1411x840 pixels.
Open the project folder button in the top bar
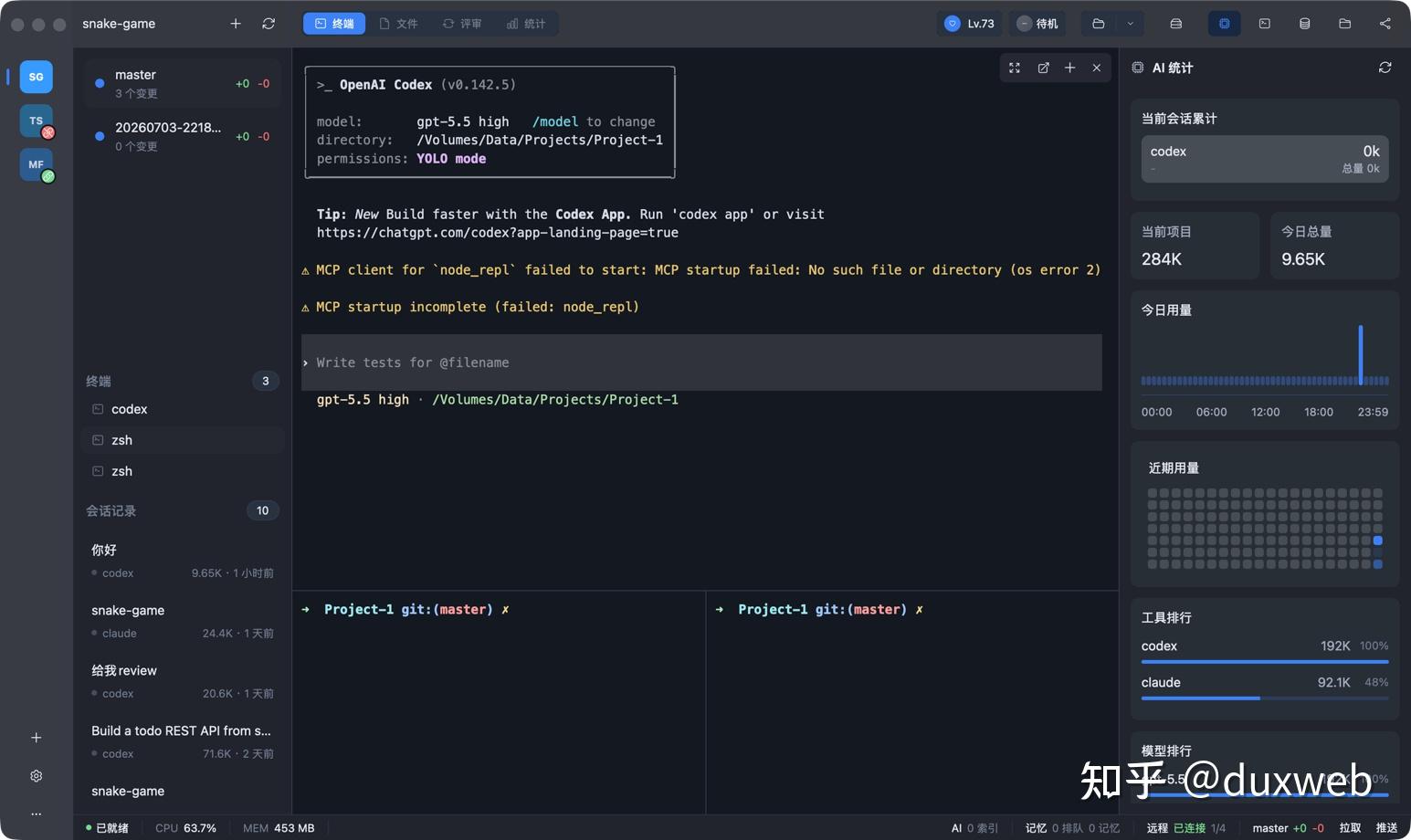point(1099,24)
